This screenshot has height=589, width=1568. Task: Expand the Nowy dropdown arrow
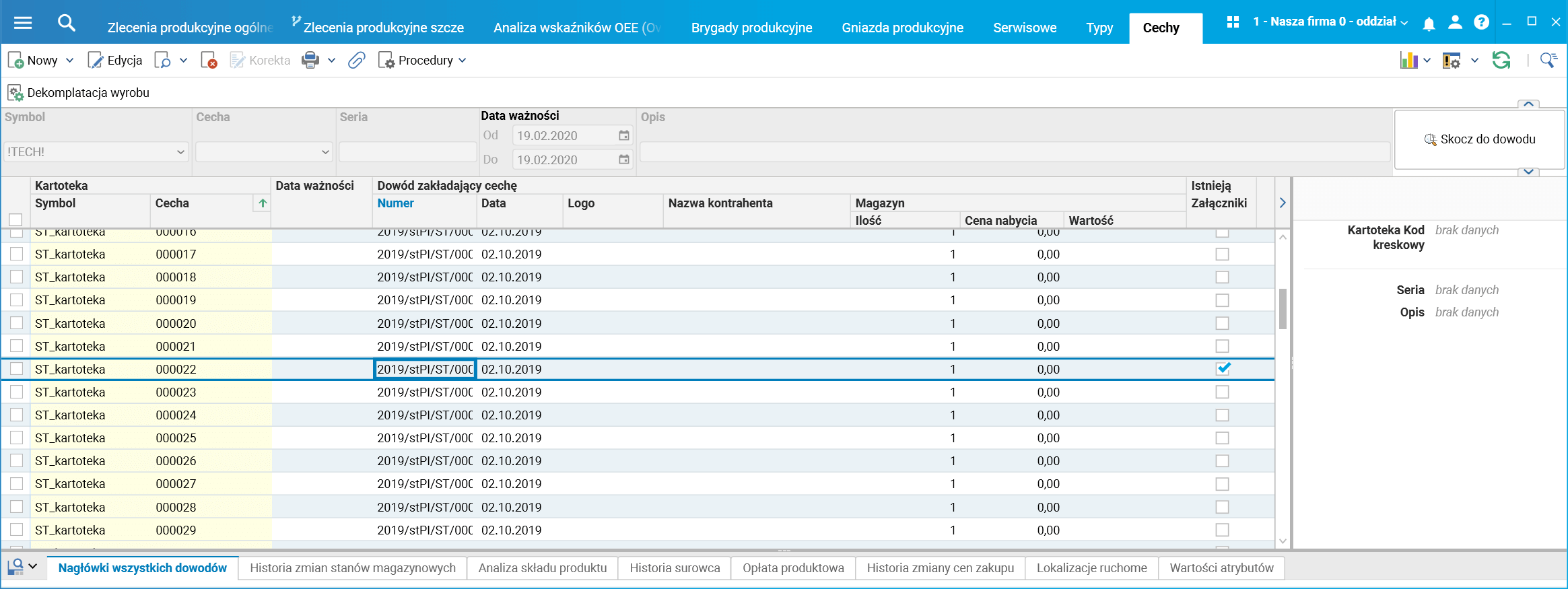point(70,61)
